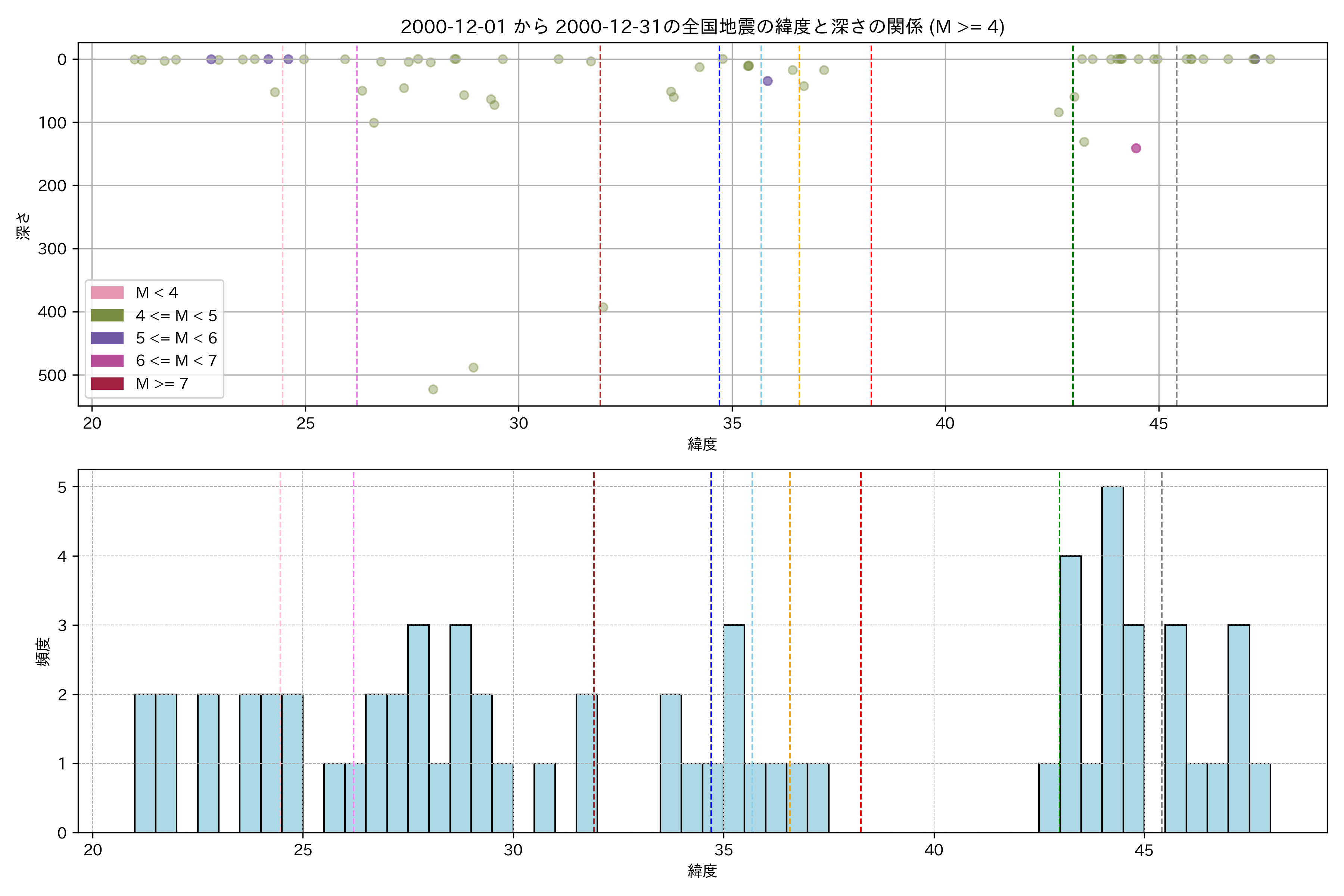Click the deepest scatter point below 500
Viewport: 1344px width, 896px height.
tap(433, 390)
